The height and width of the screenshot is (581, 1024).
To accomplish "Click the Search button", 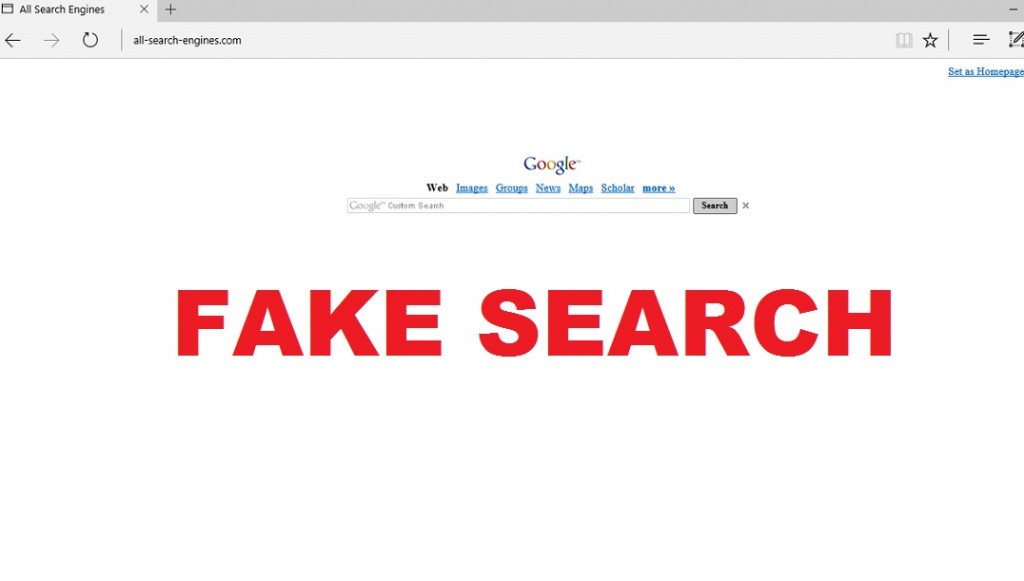I will (x=714, y=206).
